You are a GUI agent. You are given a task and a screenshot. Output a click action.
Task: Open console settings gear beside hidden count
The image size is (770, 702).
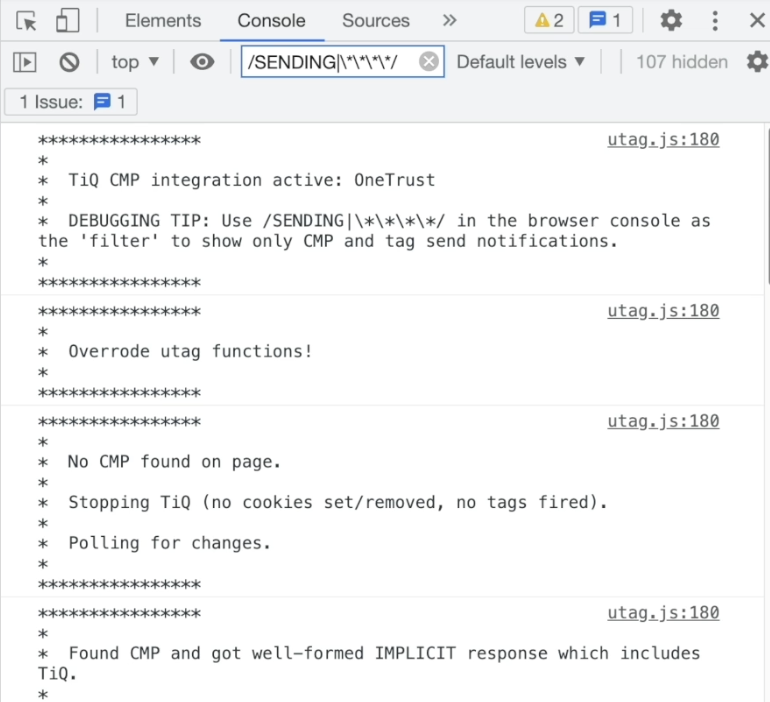point(757,62)
